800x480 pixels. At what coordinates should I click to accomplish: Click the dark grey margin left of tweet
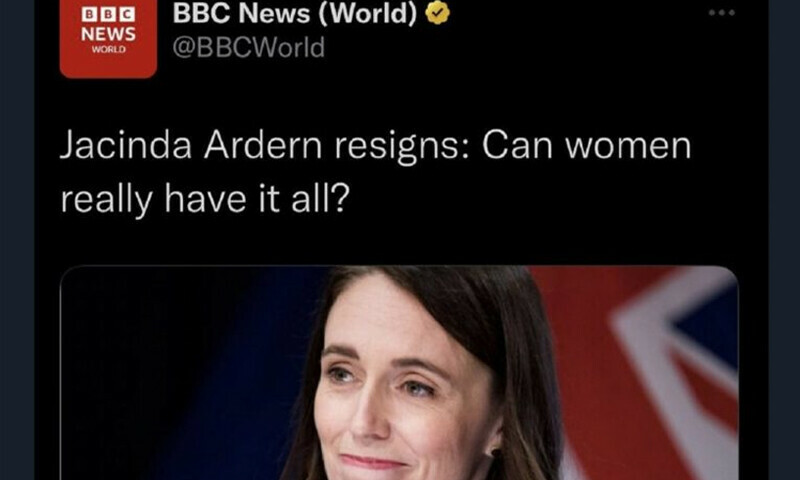tap(17, 240)
